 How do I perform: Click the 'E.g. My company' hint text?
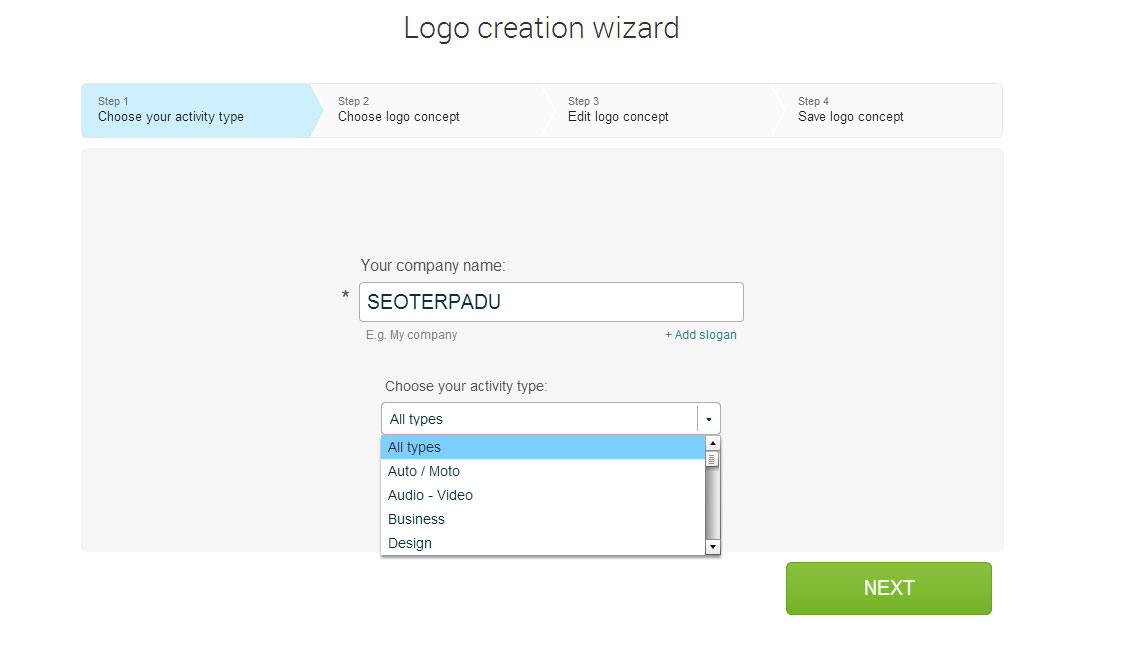pyautogui.click(x=412, y=335)
